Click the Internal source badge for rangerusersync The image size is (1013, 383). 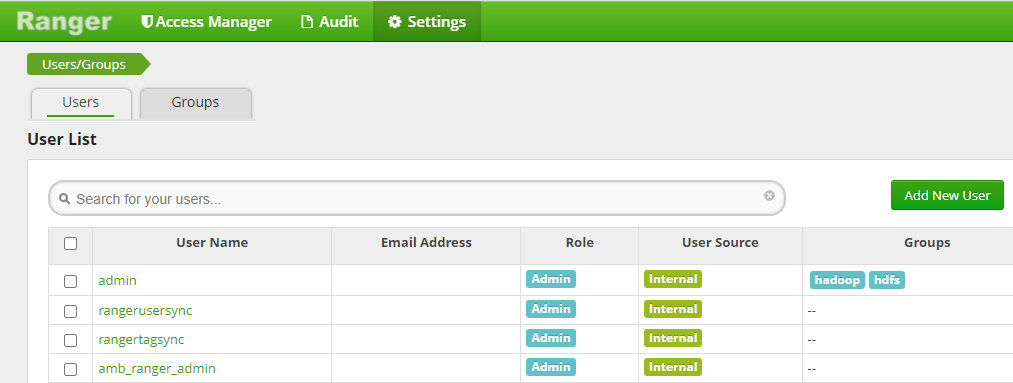tap(673, 309)
